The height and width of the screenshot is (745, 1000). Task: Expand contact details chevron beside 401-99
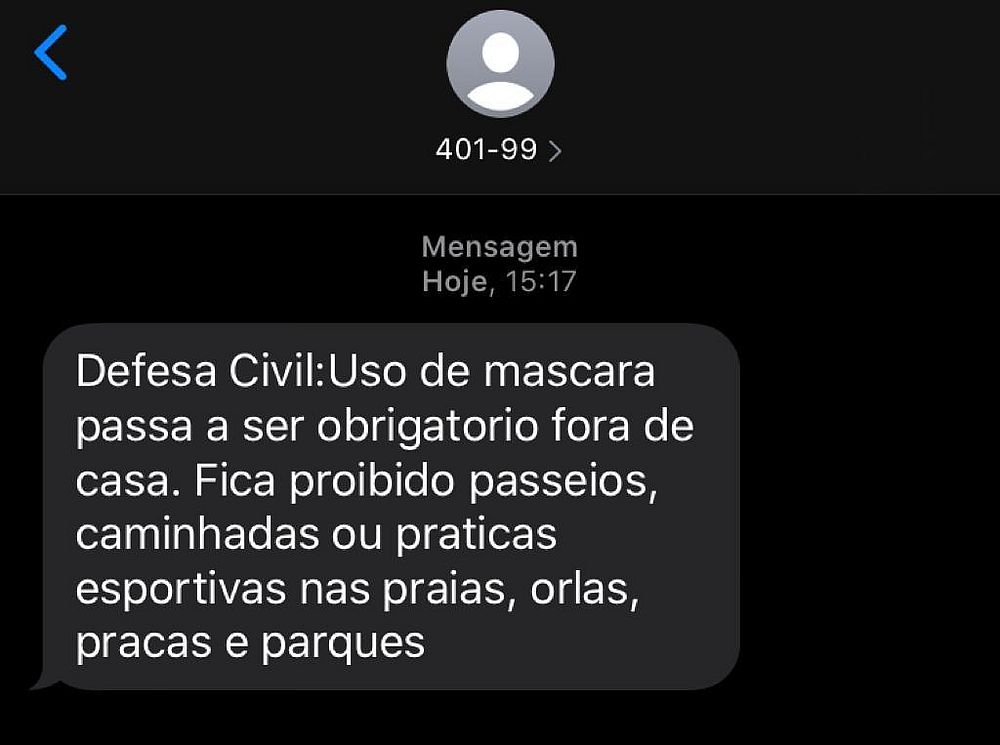tap(555, 151)
